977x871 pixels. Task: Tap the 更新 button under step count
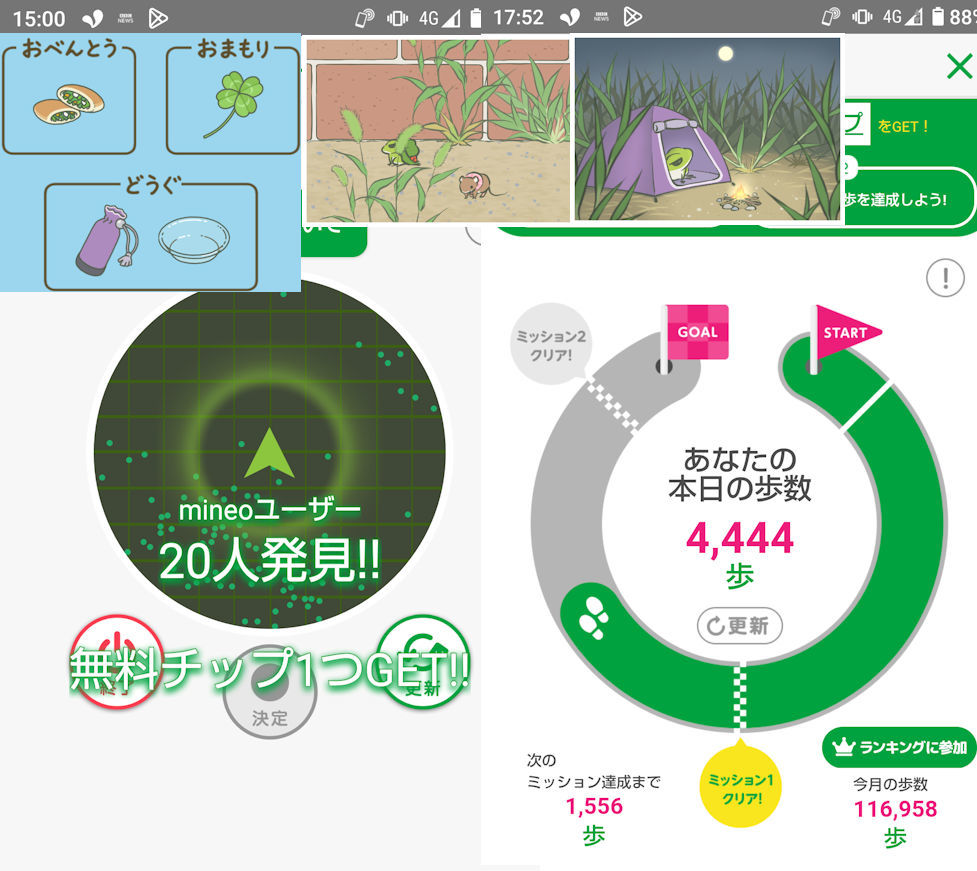click(x=739, y=625)
